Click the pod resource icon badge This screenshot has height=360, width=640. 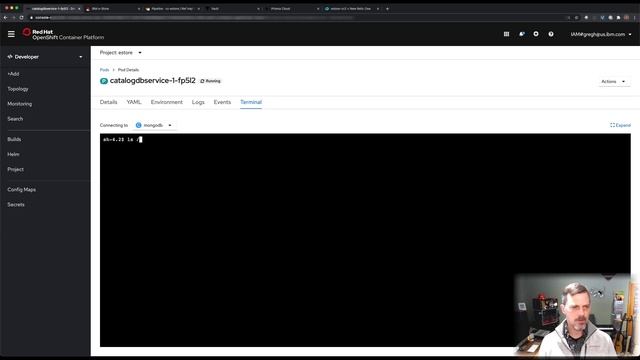104,81
